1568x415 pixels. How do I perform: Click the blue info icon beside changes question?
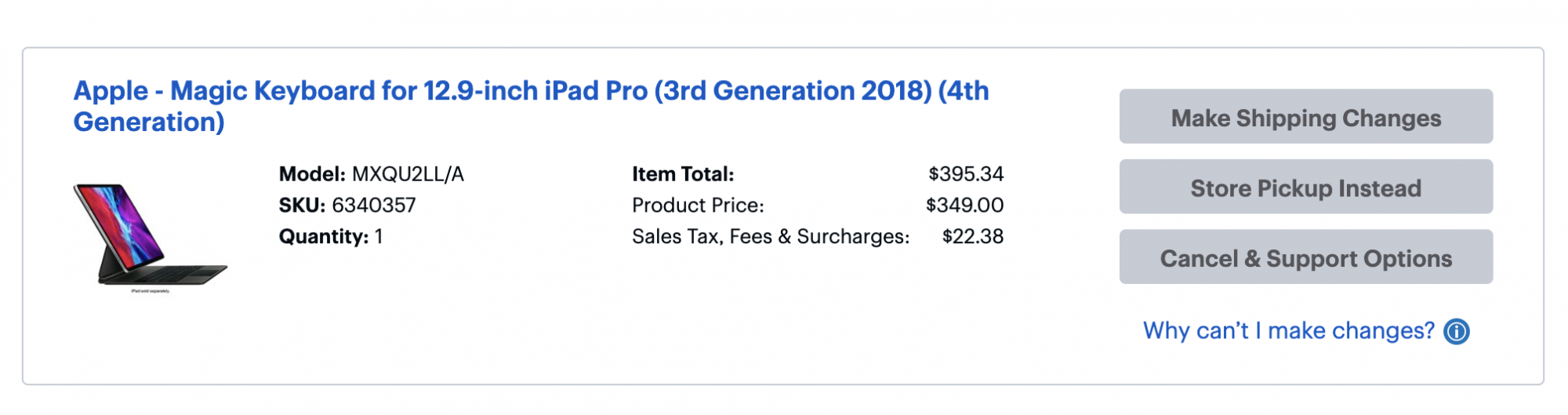tap(1457, 332)
